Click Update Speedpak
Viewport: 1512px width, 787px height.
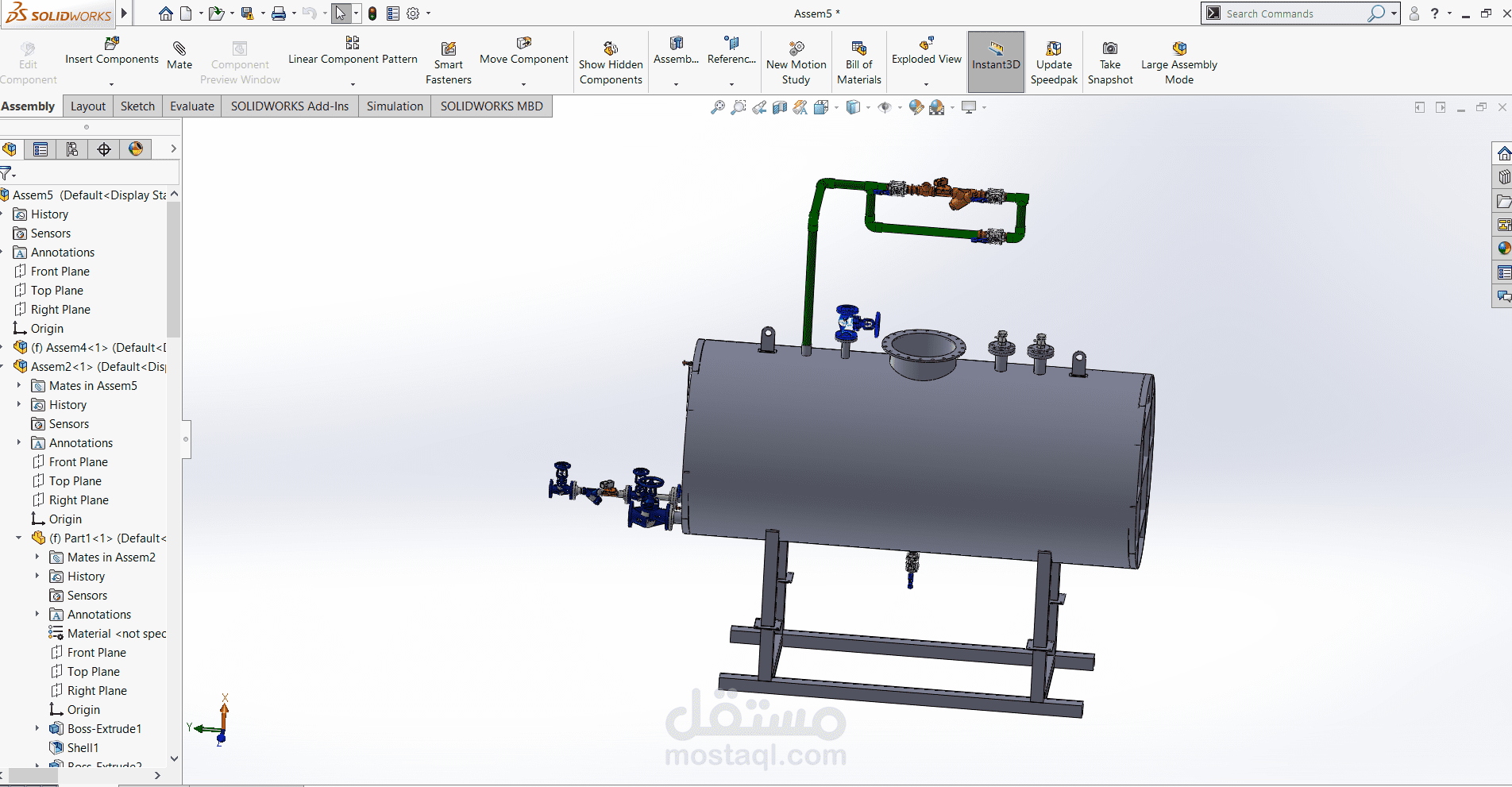(1054, 63)
